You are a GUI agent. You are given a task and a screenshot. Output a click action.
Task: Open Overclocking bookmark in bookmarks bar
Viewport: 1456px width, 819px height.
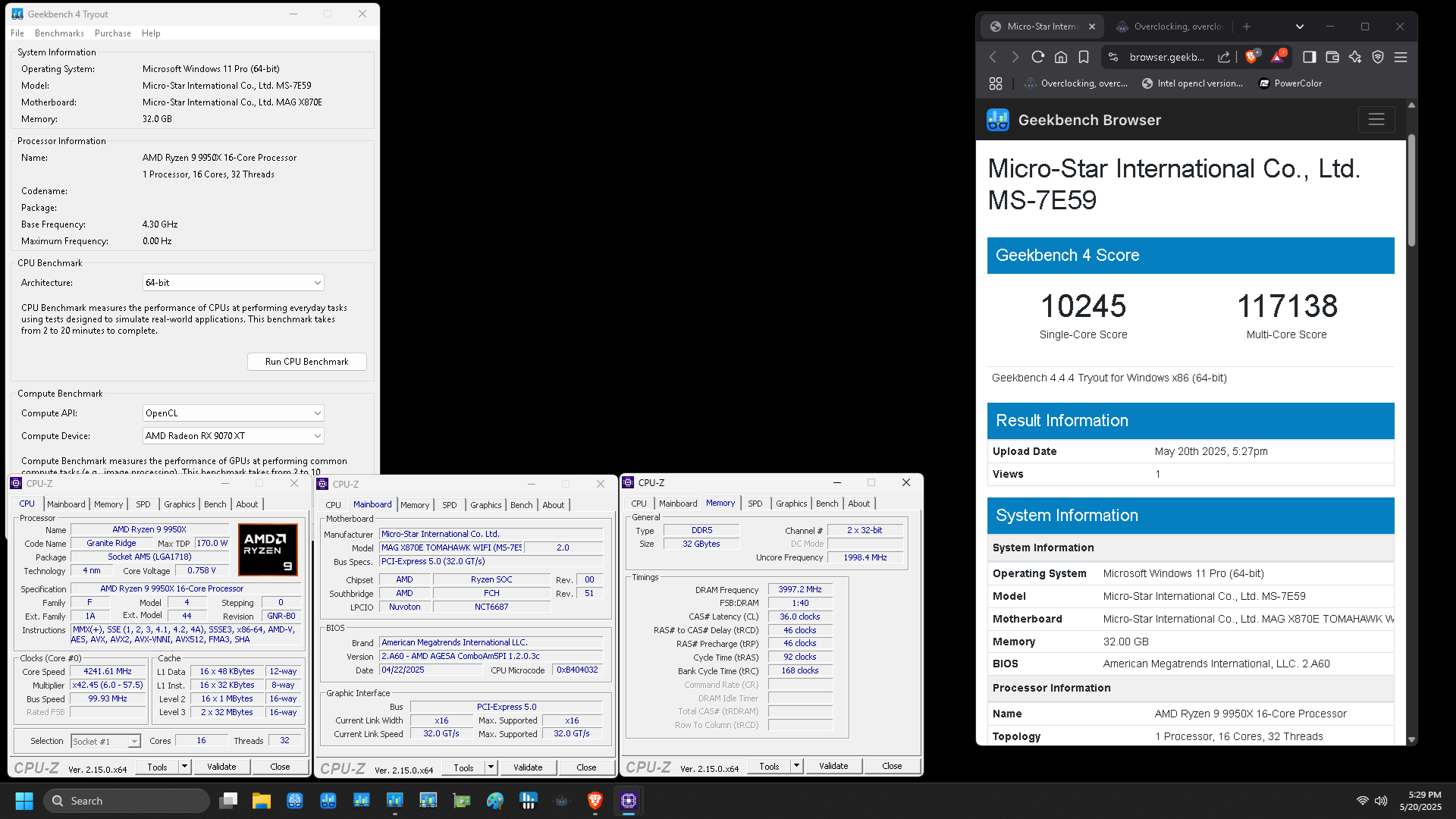pyautogui.click(x=1076, y=83)
